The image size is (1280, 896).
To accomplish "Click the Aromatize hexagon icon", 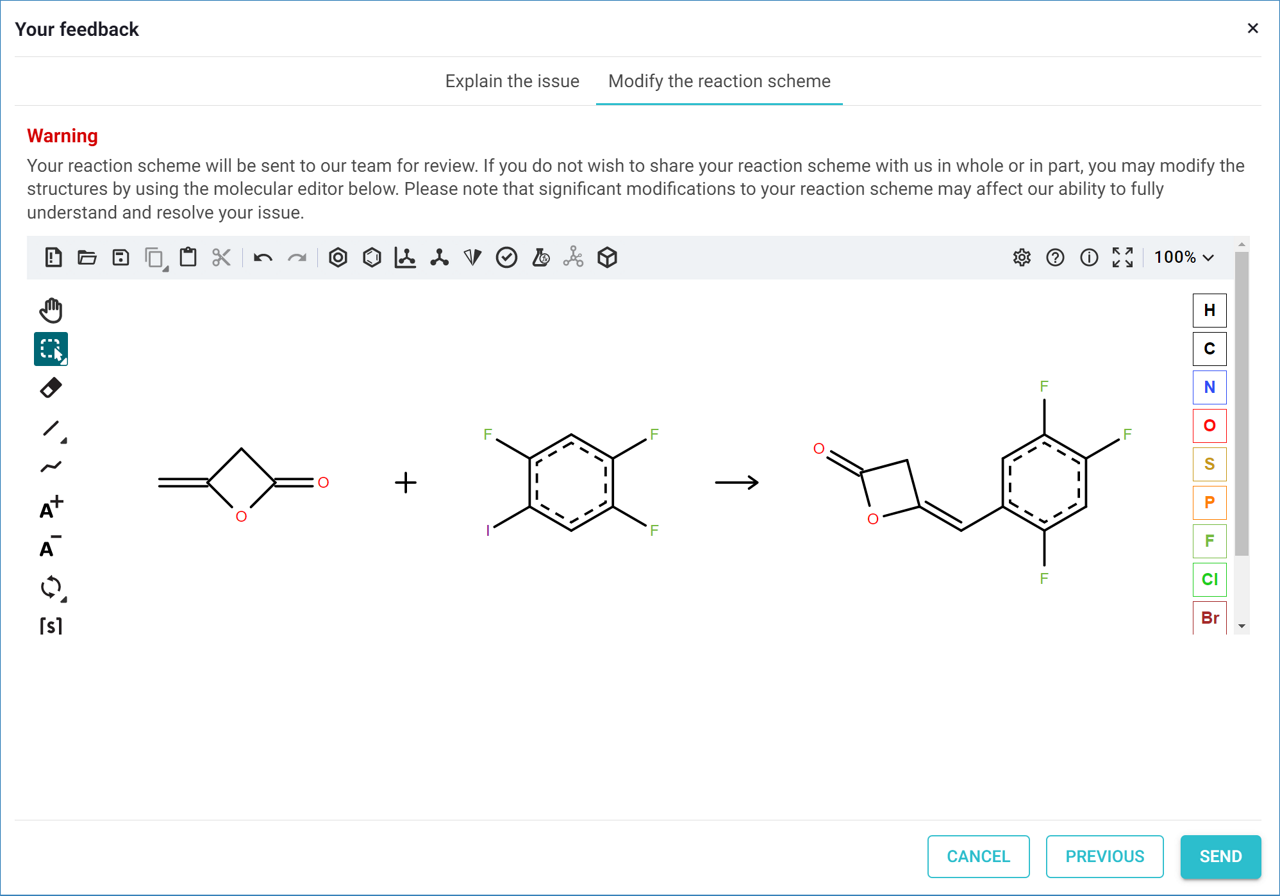I will tap(338, 258).
